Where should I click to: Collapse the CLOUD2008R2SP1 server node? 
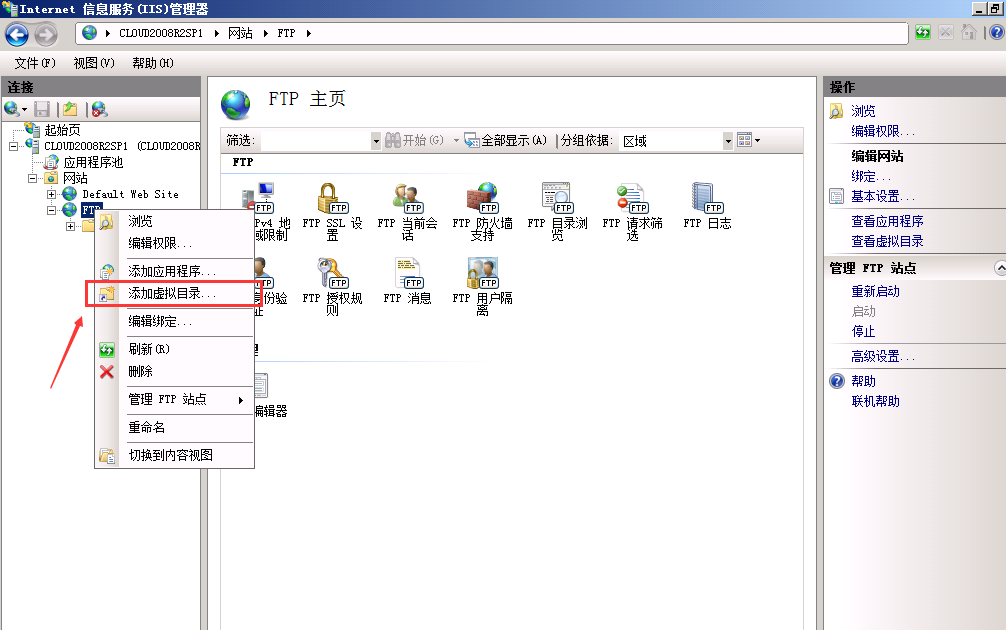(x=13, y=146)
